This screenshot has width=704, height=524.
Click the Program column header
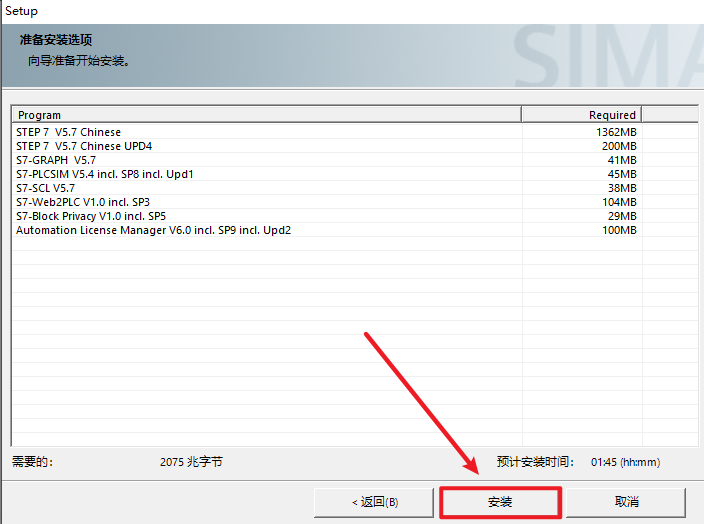[267, 115]
